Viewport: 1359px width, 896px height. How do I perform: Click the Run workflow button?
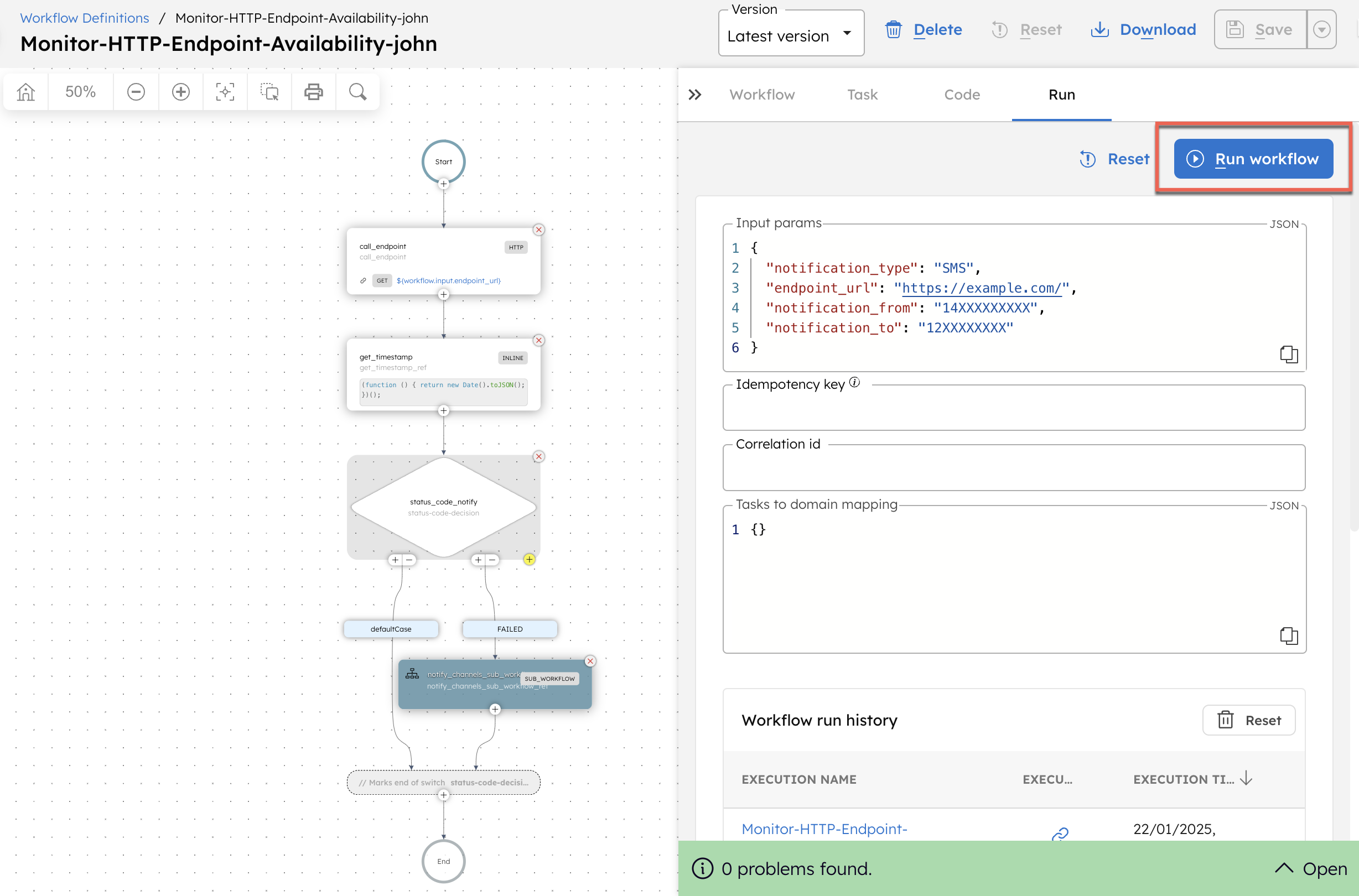coord(1253,159)
